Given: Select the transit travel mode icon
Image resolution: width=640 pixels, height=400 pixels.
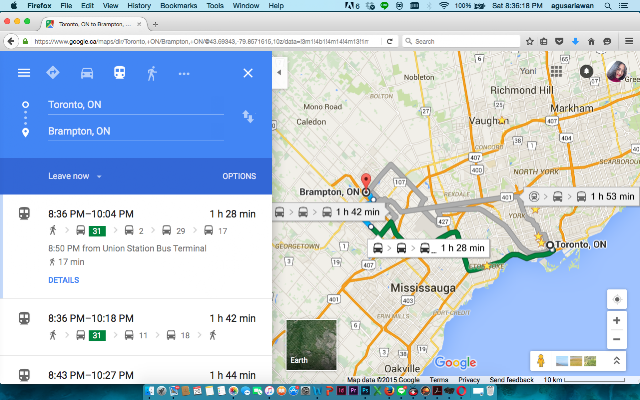Looking at the screenshot, I should pyautogui.click(x=119, y=73).
